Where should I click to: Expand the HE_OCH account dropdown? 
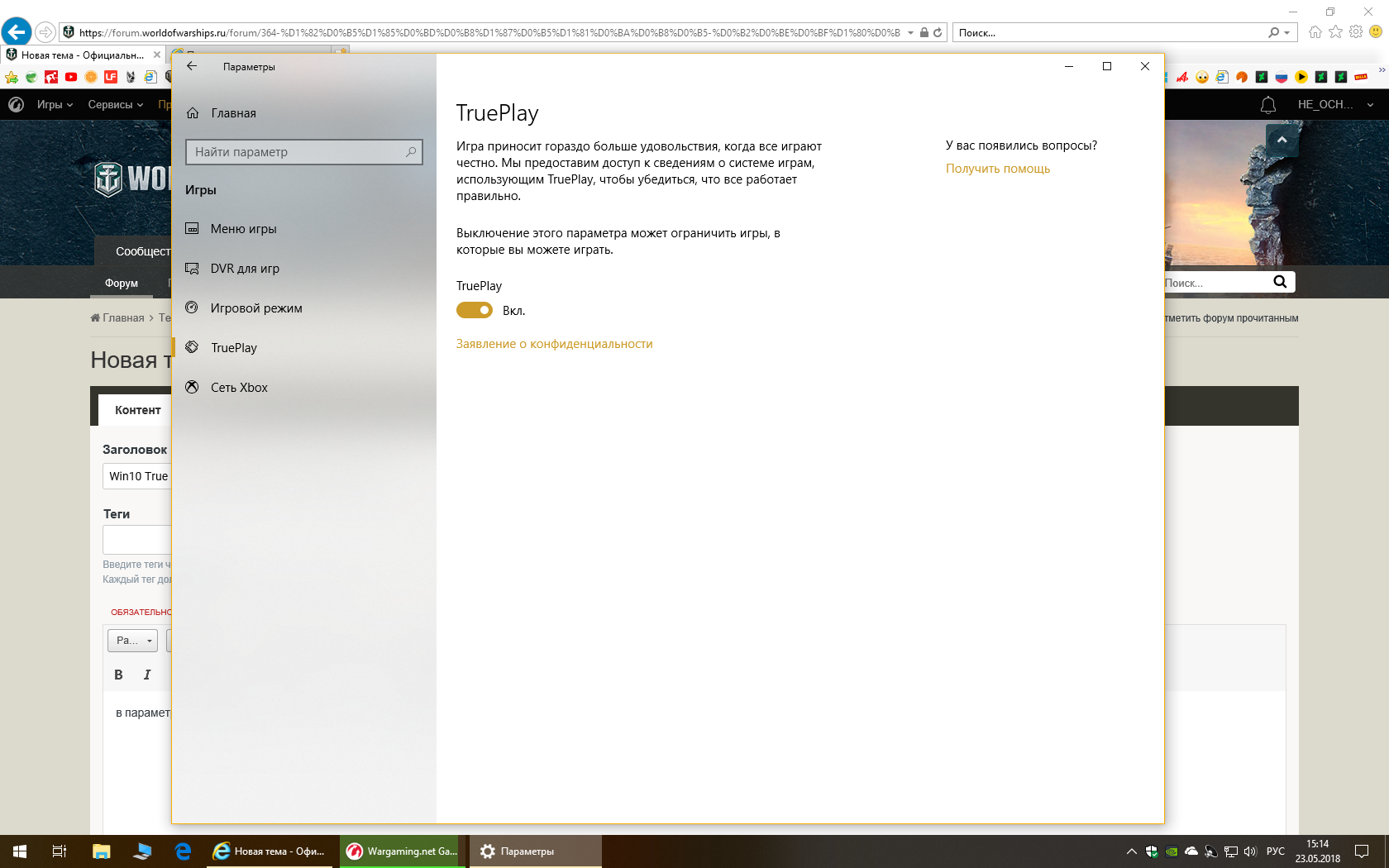[1334, 104]
